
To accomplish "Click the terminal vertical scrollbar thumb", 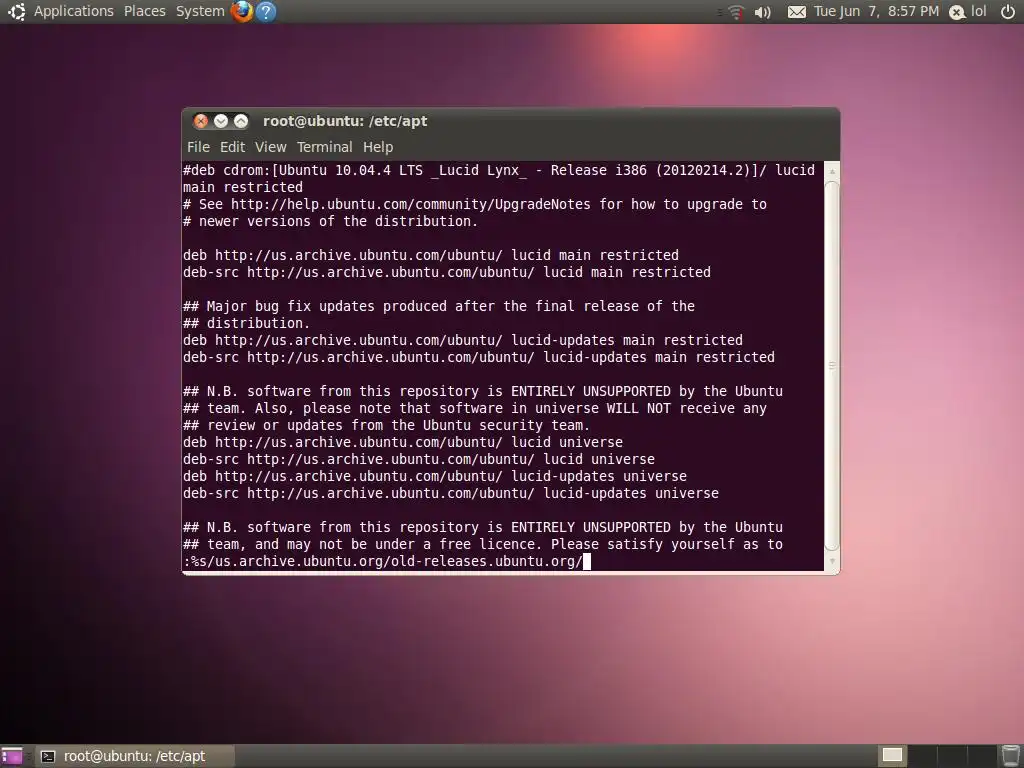I will [x=831, y=366].
